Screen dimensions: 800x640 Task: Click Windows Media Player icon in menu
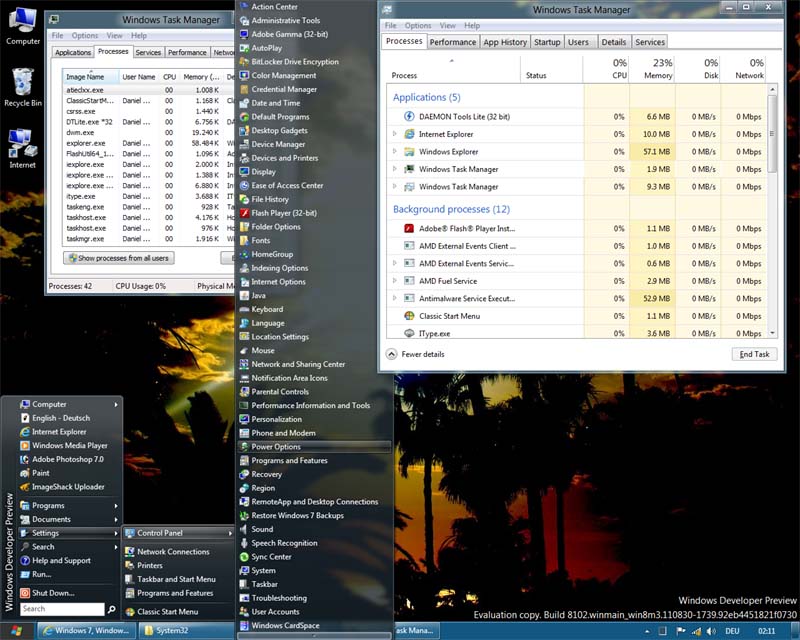(24, 446)
